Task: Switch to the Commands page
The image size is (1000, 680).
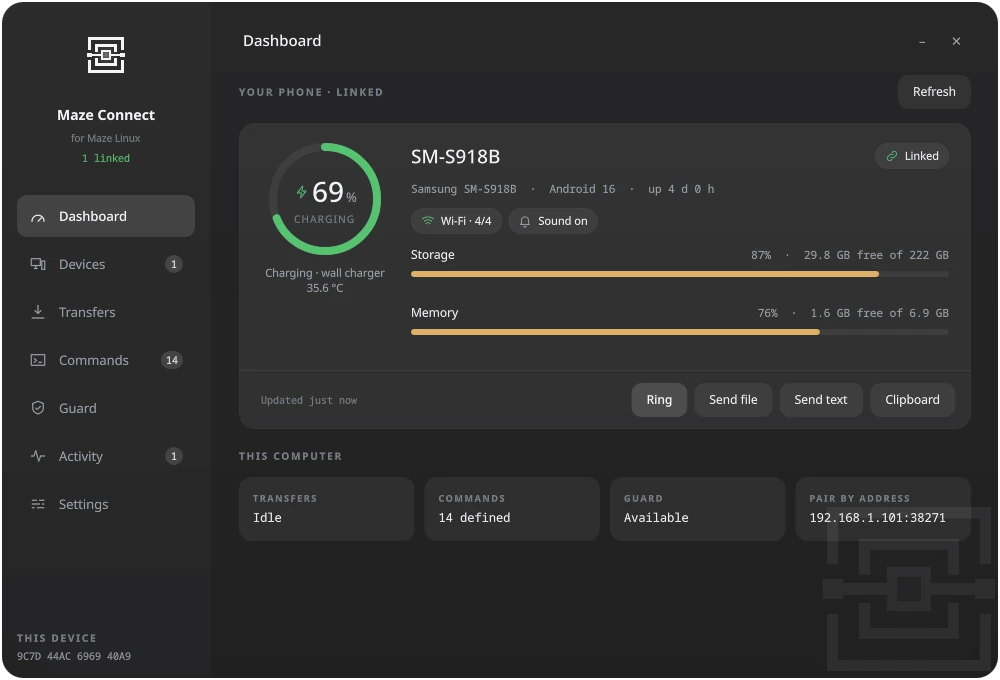Action: click(106, 360)
